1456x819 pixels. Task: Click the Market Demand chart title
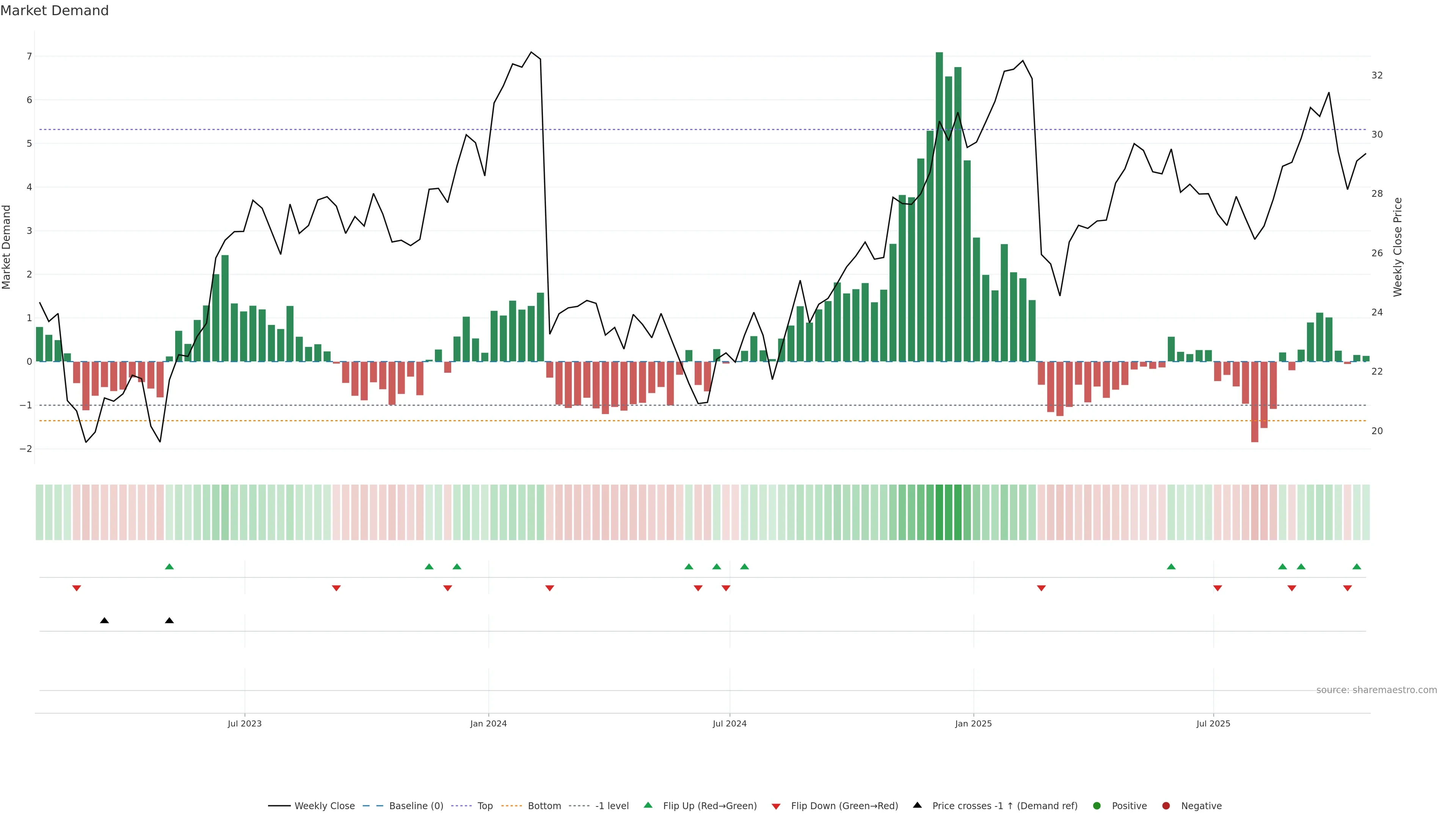point(54,11)
